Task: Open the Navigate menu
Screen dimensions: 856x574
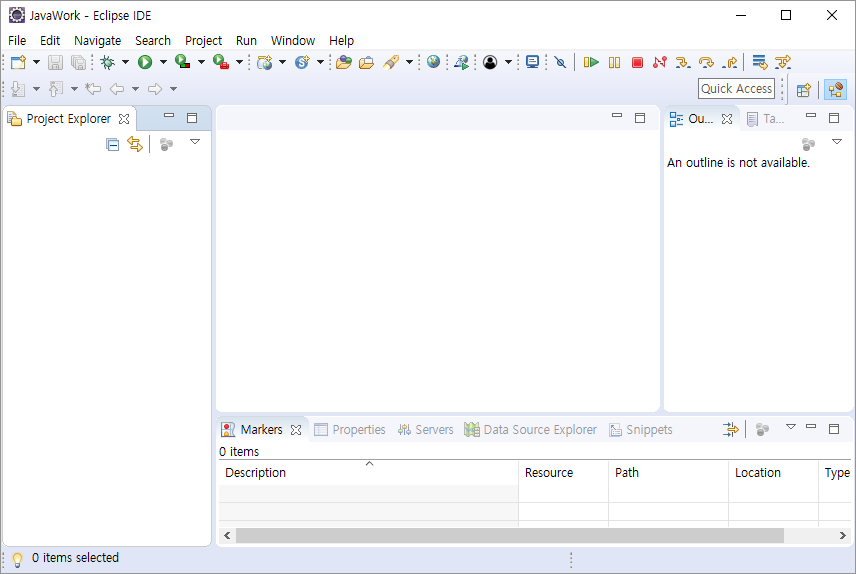Action: 98,40
